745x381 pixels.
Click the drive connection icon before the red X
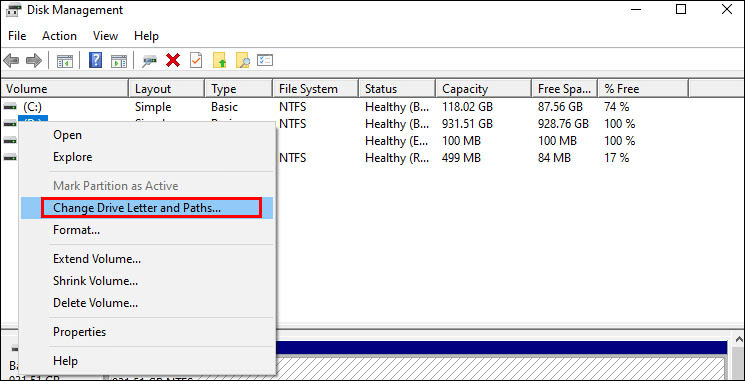[150, 61]
